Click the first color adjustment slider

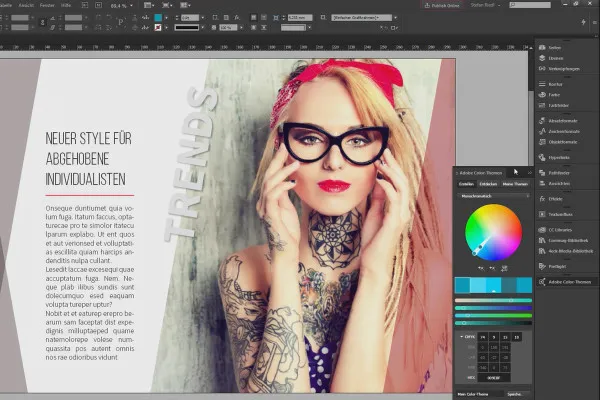click(x=493, y=300)
